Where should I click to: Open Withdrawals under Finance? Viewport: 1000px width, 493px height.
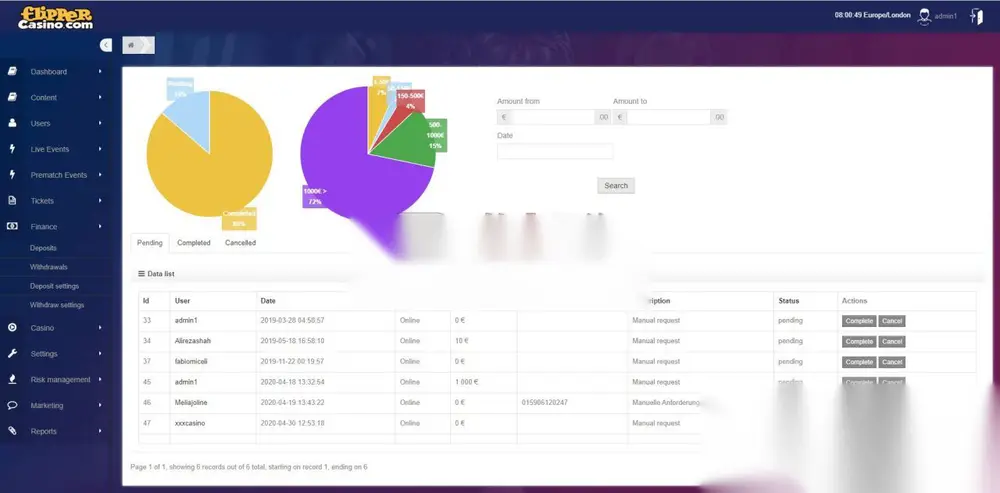[x=48, y=267]
